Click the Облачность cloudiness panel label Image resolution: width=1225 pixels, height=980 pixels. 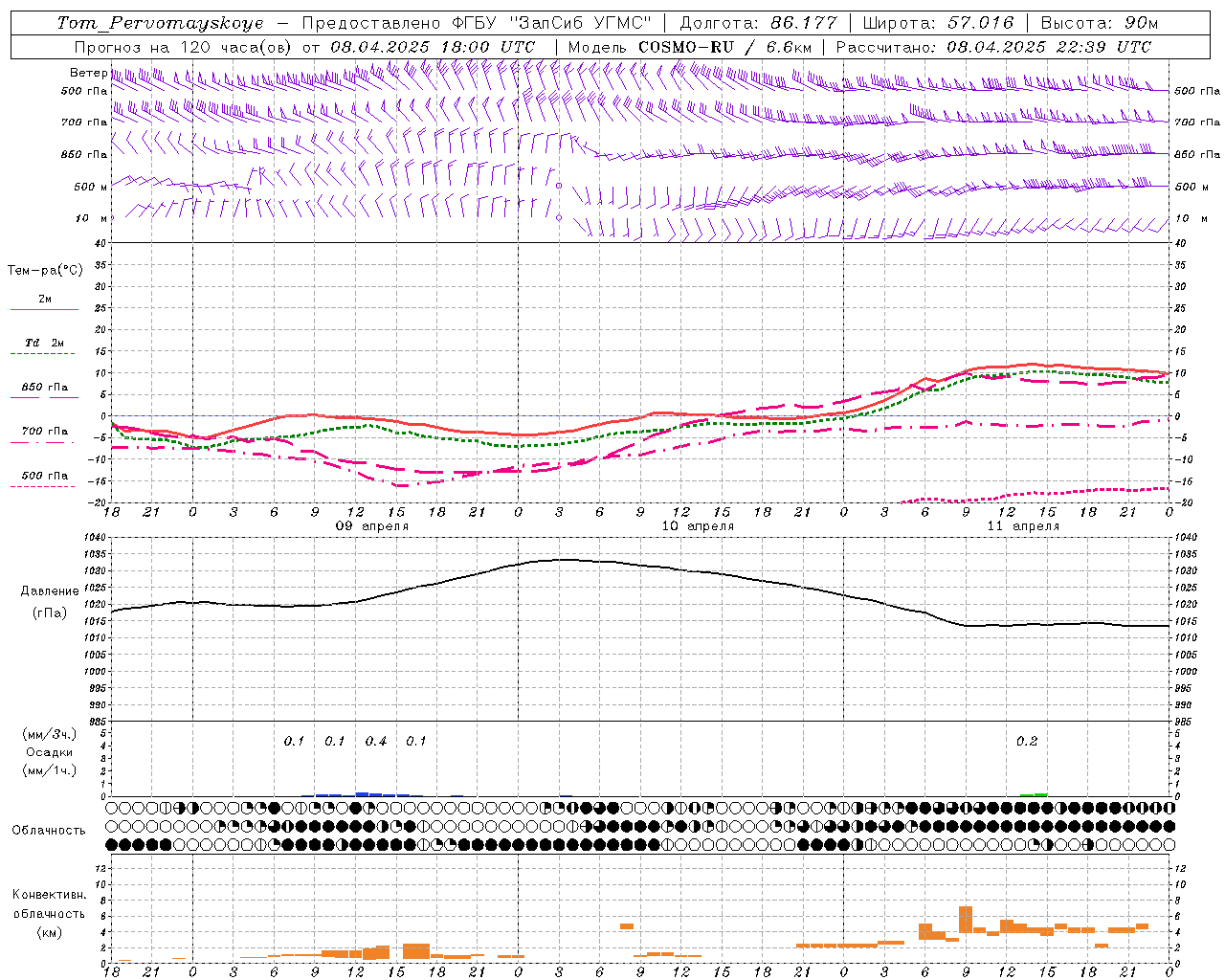48,830
